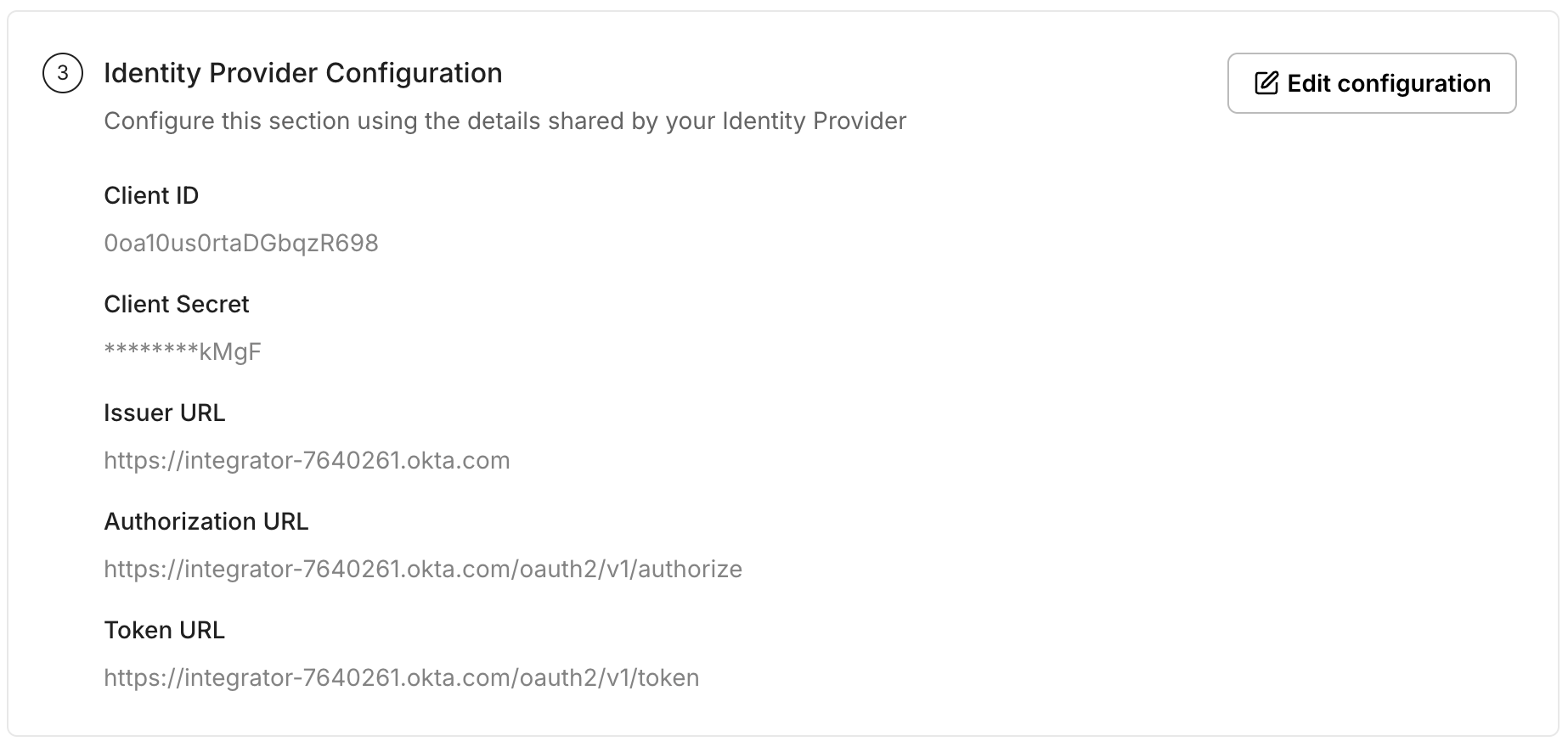The height and width of the screenshot is (747, 1568).
Task: Select the Client ID 0oa10us0rtaDGbqzR698
Action: (x=242, y=243)
